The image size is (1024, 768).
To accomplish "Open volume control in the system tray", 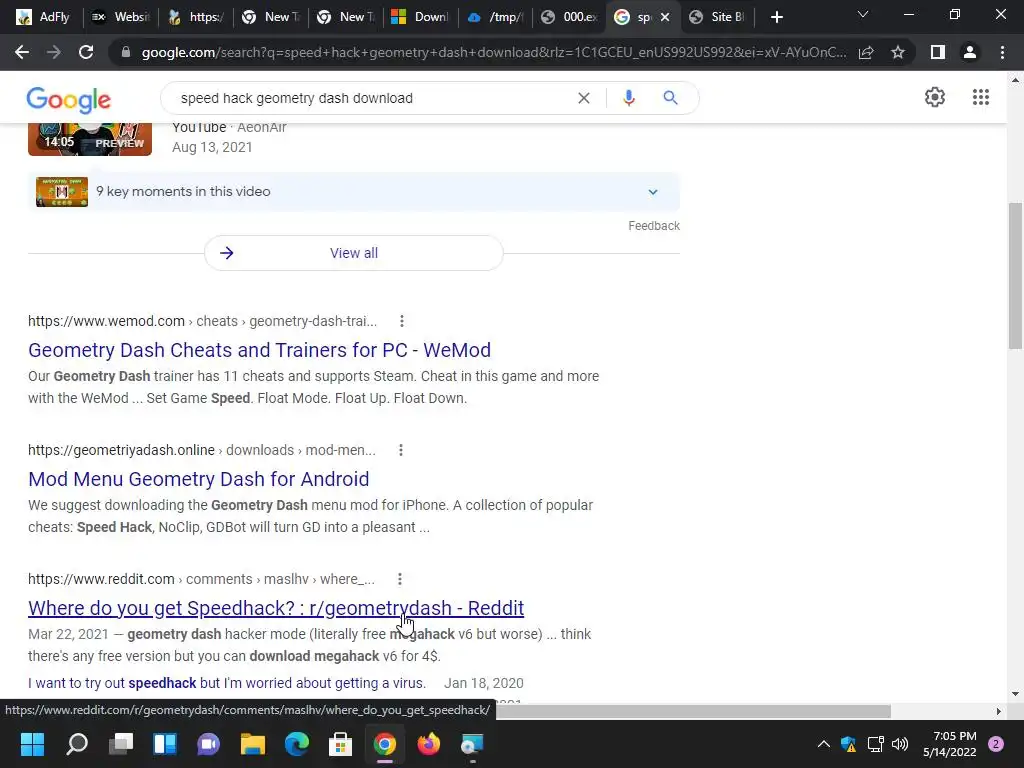I will click(900, 744).
